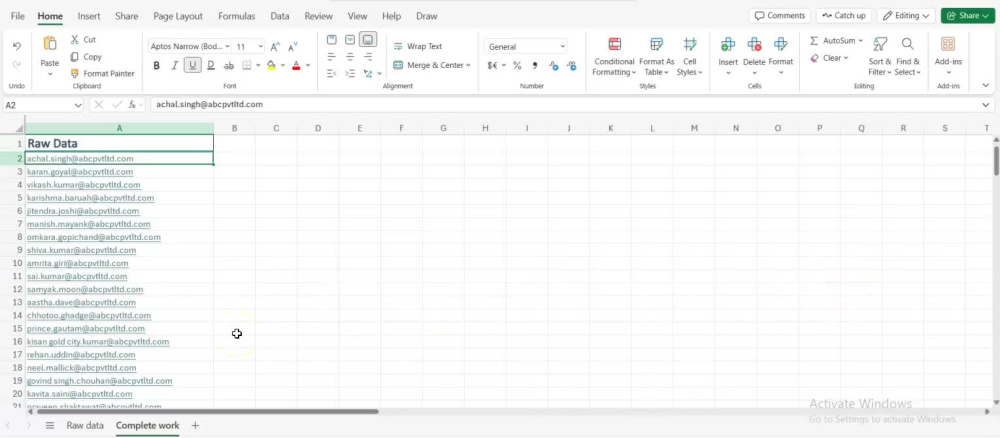Increase indent in alignment group
The image size is (1000, 438).
click(349, 73)
